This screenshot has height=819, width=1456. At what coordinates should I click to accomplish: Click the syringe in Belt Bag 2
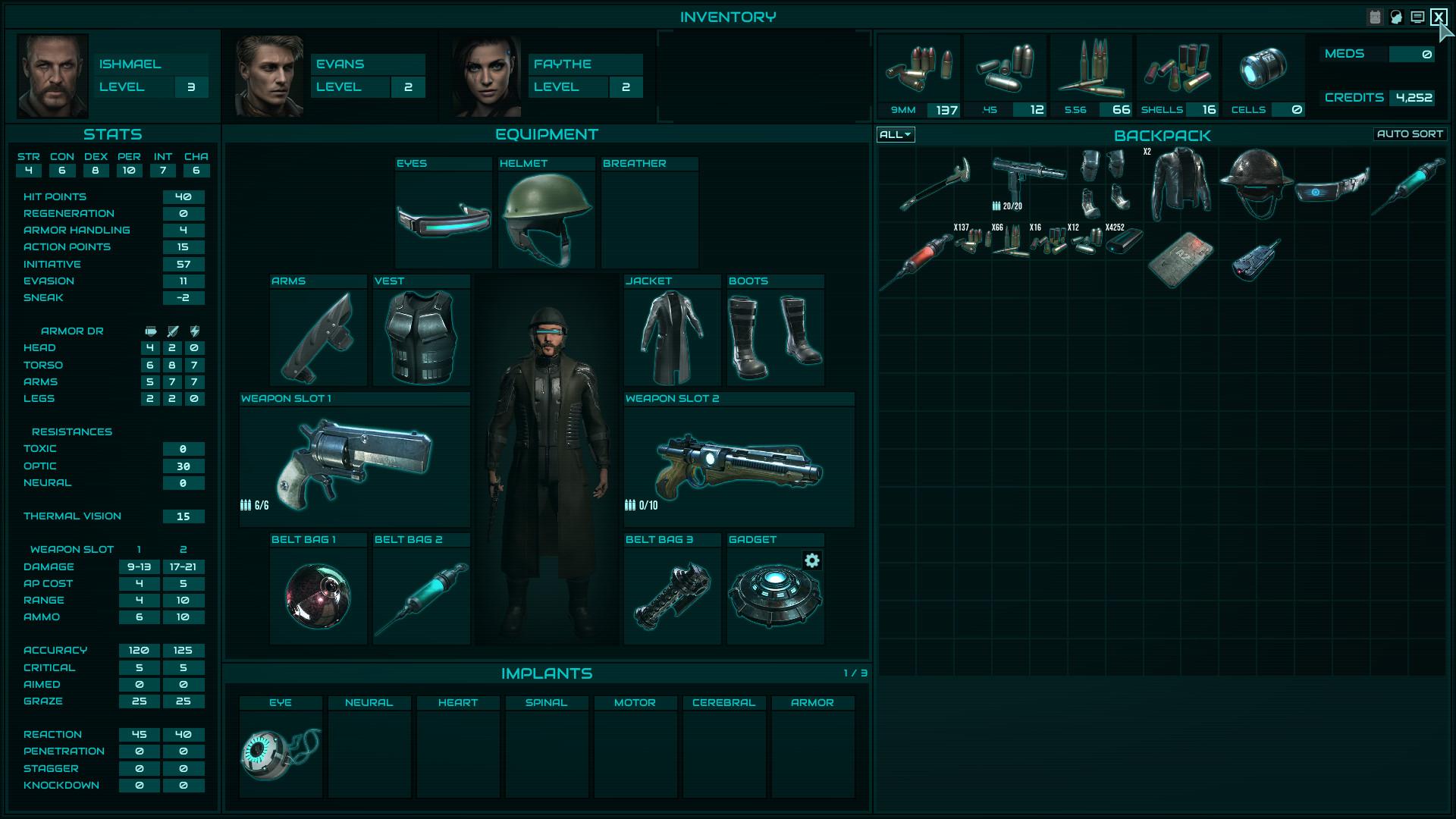click(x=420, y=595)
